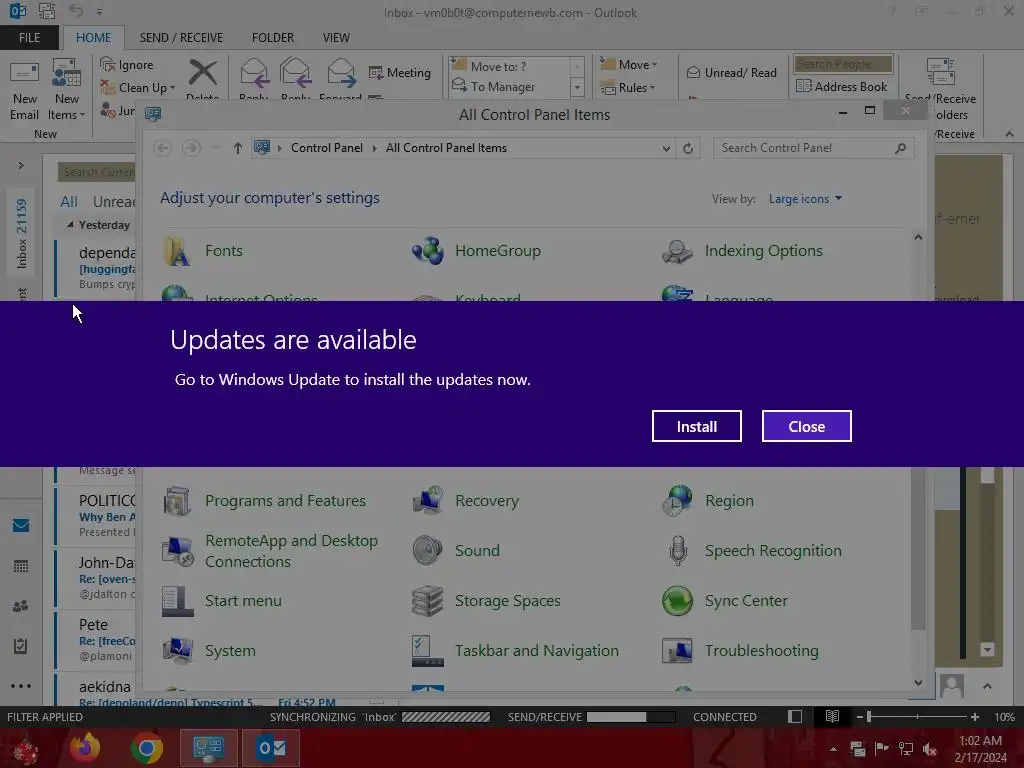Switch to FOLDER tab
The width and height of the screenshot is (1024, 768).
pos(272,38)
